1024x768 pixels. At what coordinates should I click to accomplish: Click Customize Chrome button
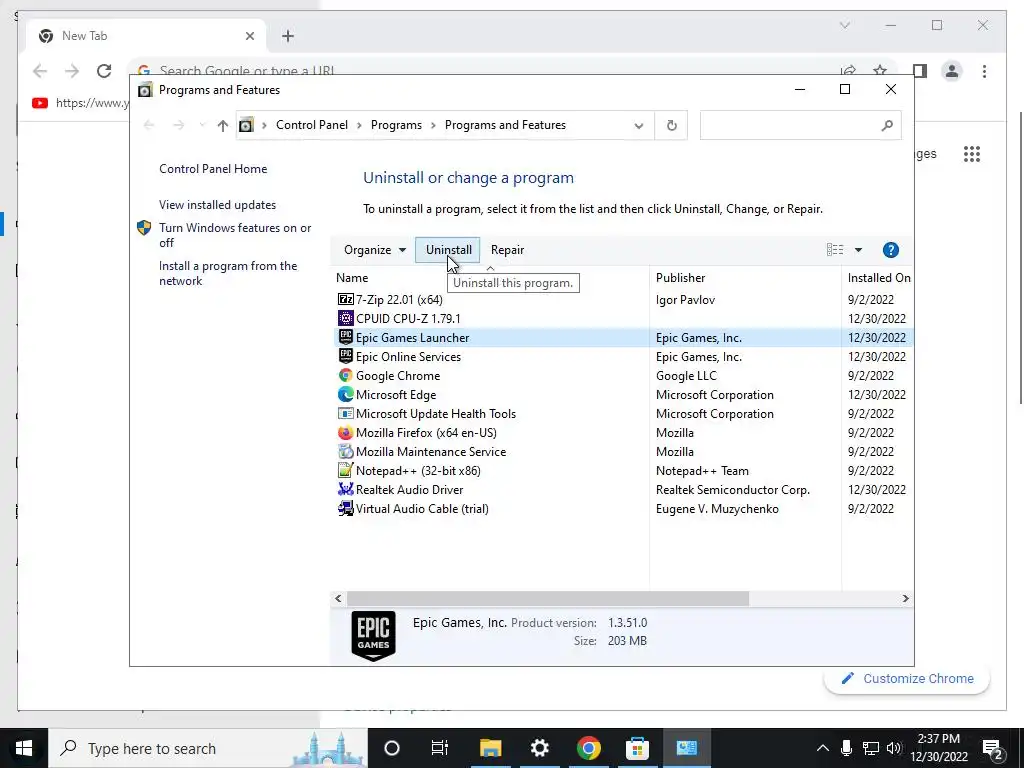907,679
